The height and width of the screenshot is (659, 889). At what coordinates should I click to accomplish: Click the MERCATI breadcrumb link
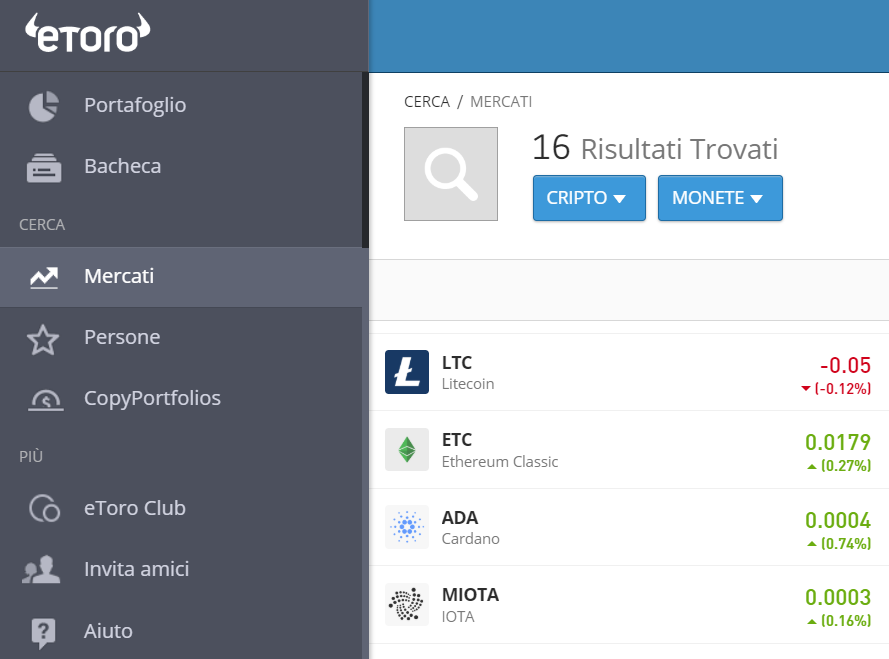tap(501, 102)
